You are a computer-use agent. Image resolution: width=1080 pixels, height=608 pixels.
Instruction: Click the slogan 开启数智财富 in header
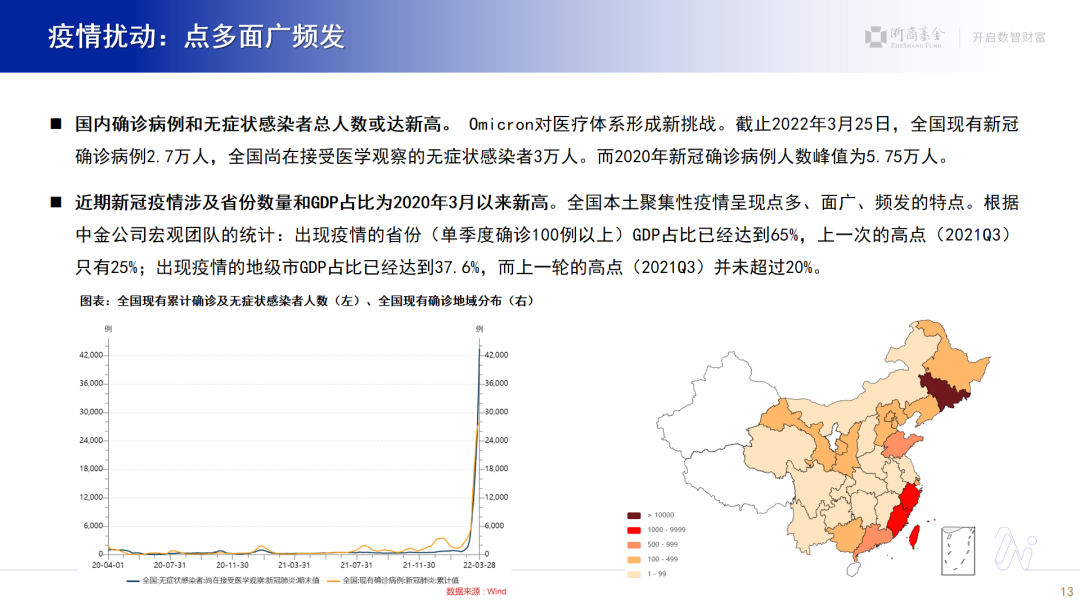(x=1008, y=37)
